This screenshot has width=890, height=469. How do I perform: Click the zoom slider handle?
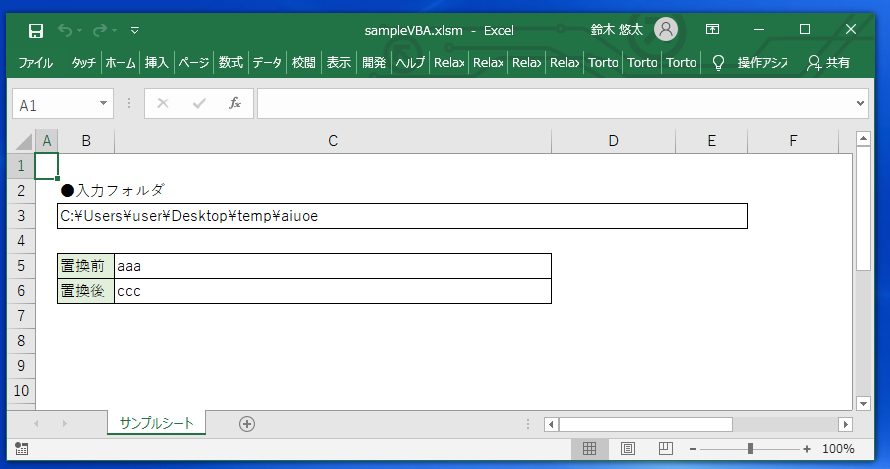pos(750,449)
